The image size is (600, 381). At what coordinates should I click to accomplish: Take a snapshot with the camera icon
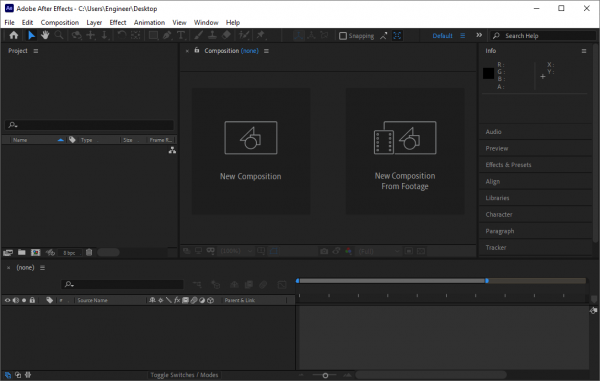coord(324,251)
